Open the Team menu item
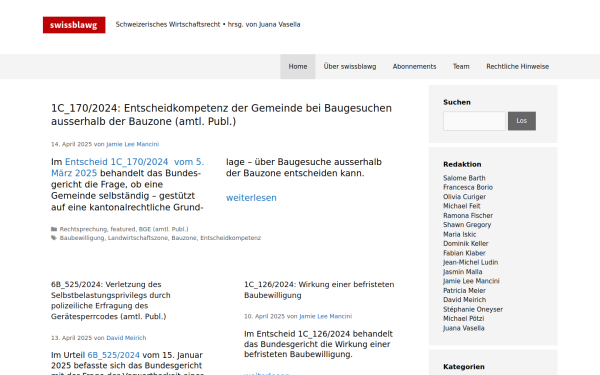600x375 pixels. [461, 67]
